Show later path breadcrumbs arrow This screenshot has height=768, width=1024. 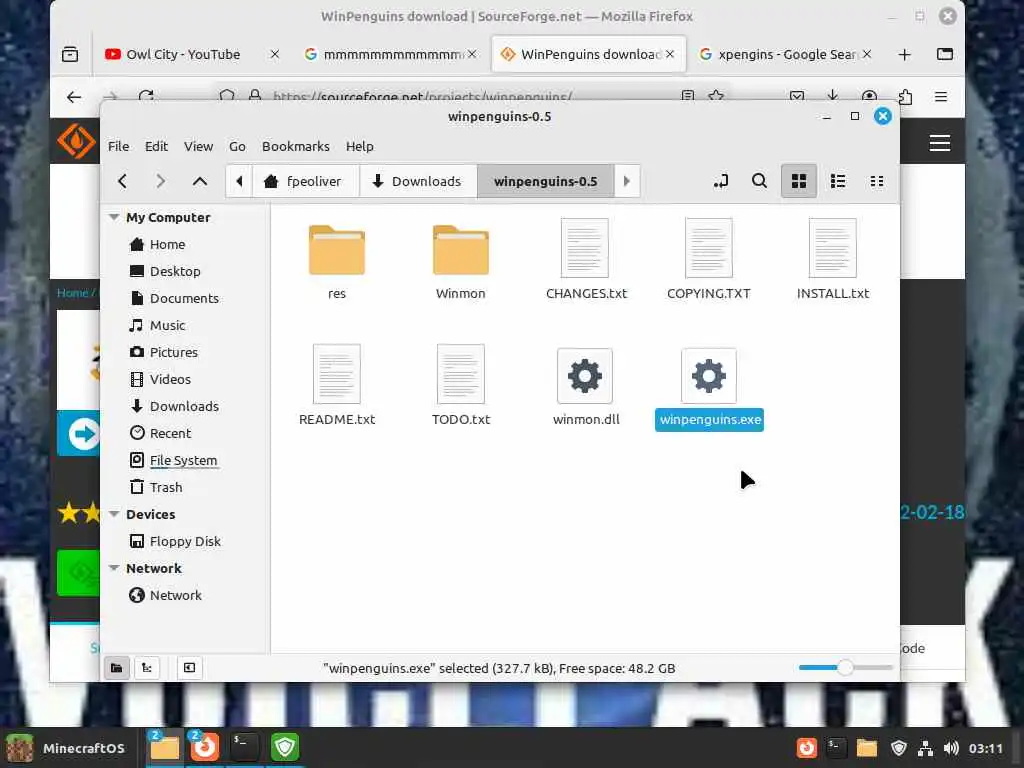coord(627,181)
